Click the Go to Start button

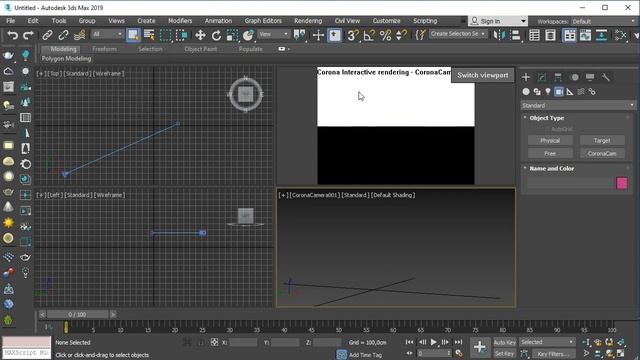(409, 342)
